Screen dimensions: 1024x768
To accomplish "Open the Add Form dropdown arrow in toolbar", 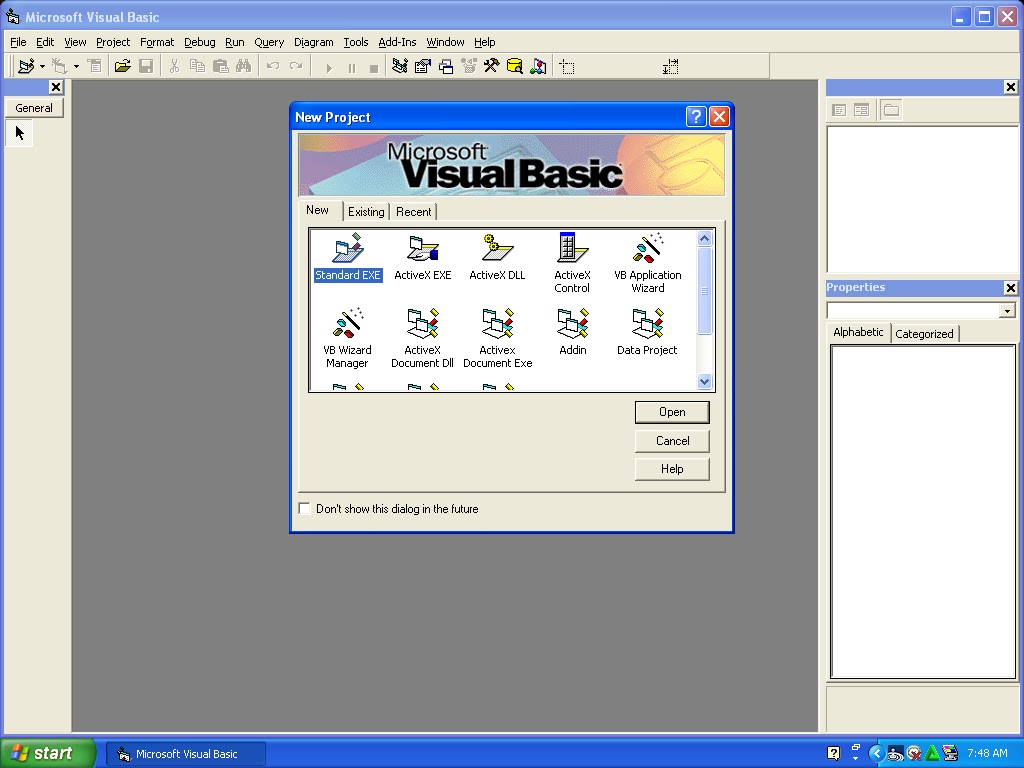I will tap(76, 66).
